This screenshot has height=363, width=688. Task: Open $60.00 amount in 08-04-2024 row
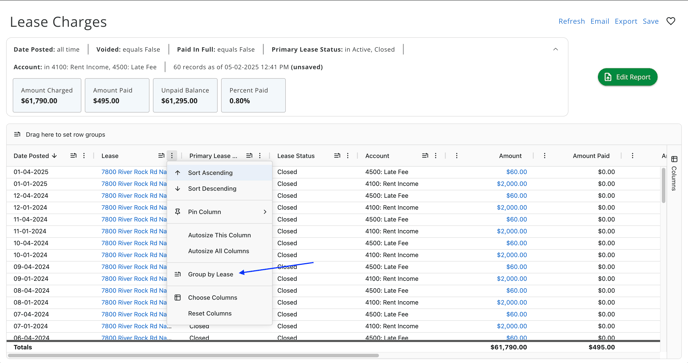[x=516, y=291]
